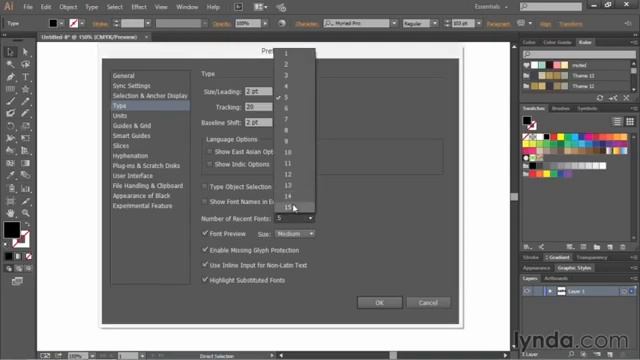640x360 pixels.
Task: Select the Selection tool arrow
Action: (x=11, y=52)
